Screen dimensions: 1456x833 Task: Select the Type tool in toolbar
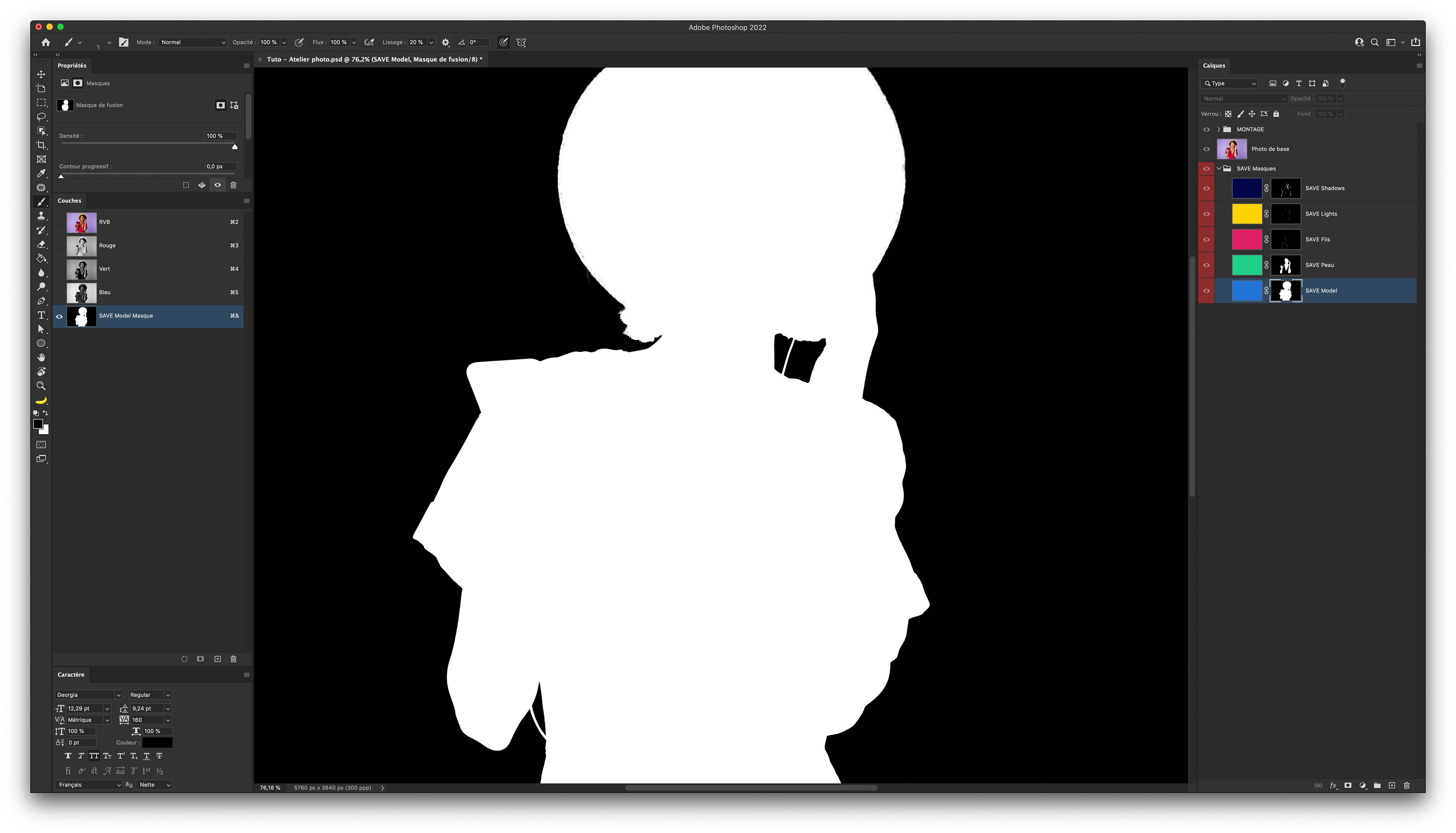tap(41, 315)
